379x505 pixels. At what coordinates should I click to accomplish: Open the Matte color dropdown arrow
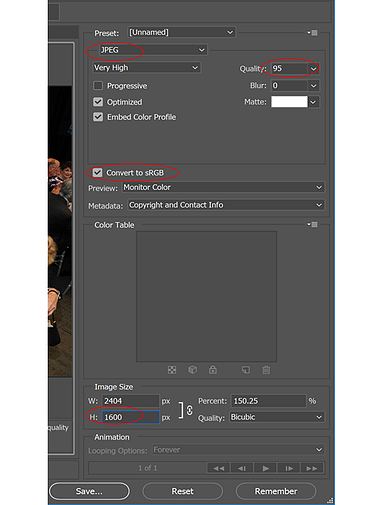point(313,102)
